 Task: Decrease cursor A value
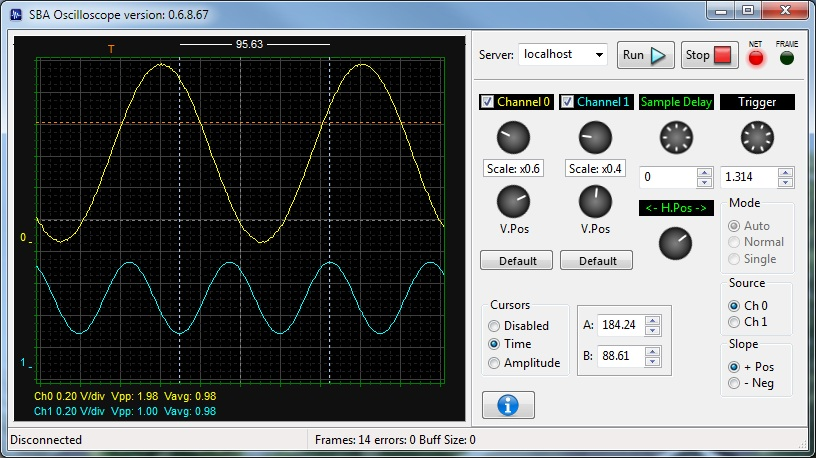pyautogui.click(x=653, y=330)
